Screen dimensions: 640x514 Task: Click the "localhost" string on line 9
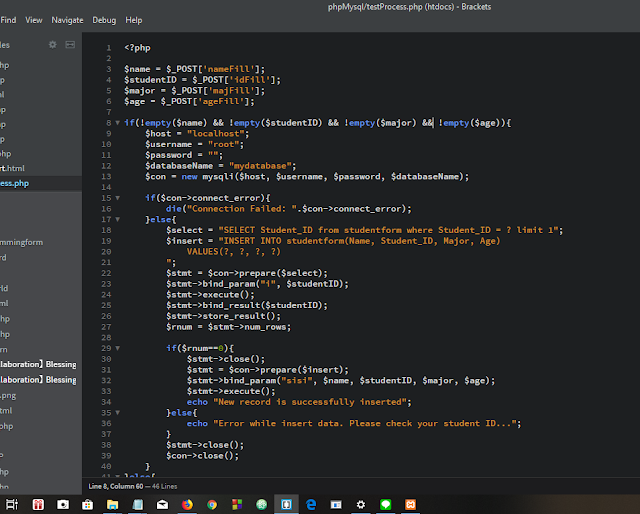point(216,134)
